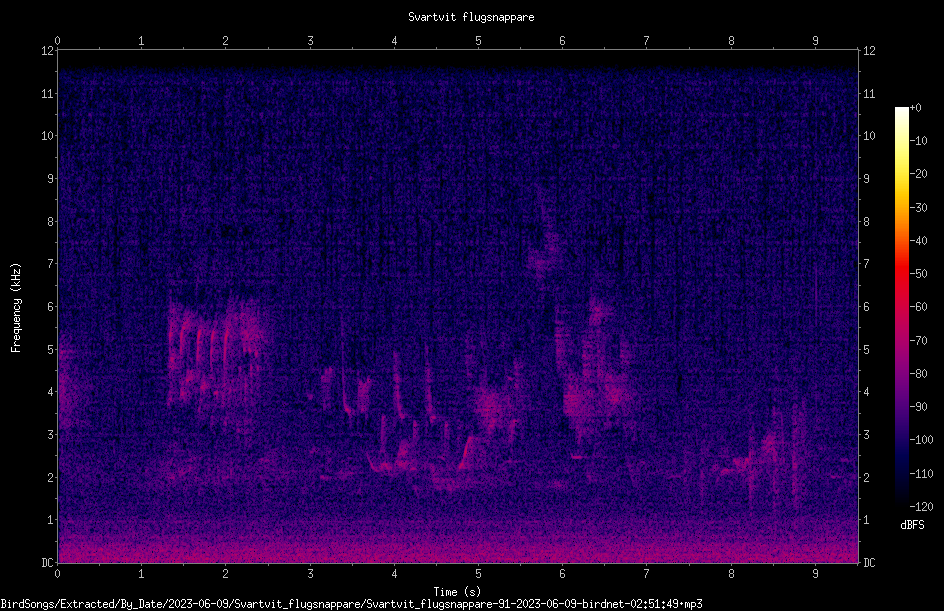The width and height of the screenshot is (944, 611).
Task: Click the "Frequency (kHz)" axis label
Action: 16,308
